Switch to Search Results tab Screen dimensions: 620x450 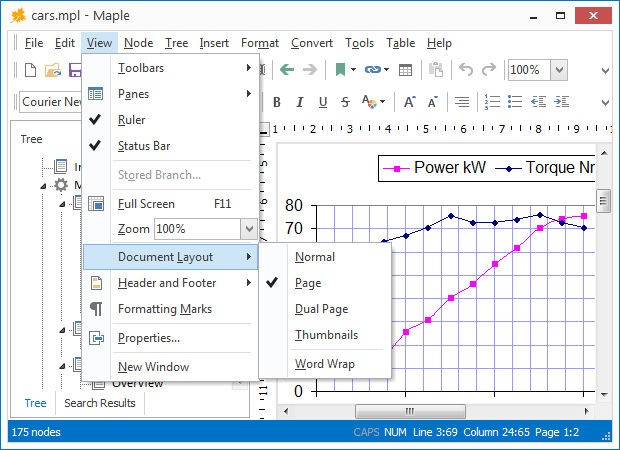[100, 403]
